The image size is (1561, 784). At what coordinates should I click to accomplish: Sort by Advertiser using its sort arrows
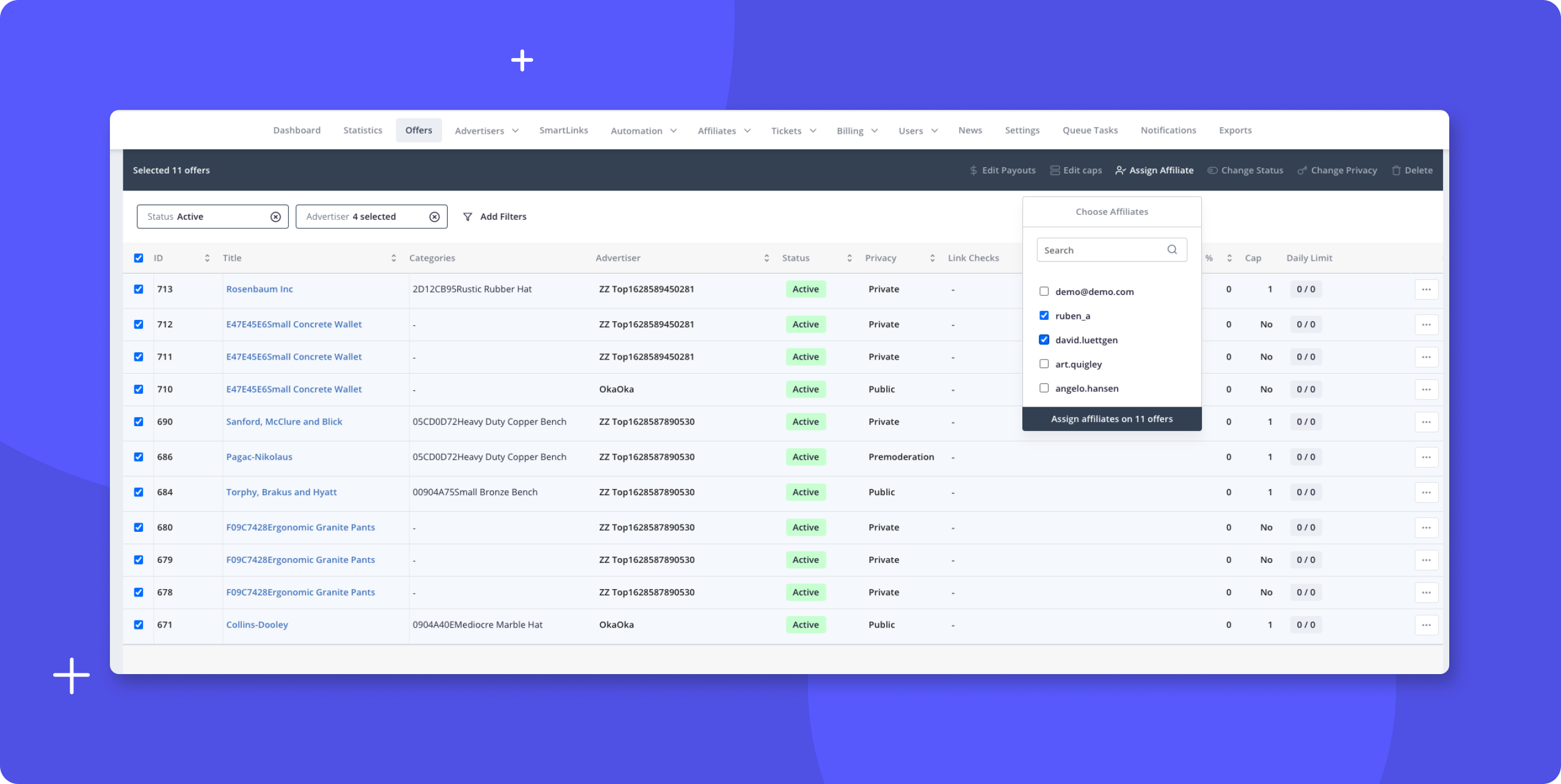tap(766, 258)
